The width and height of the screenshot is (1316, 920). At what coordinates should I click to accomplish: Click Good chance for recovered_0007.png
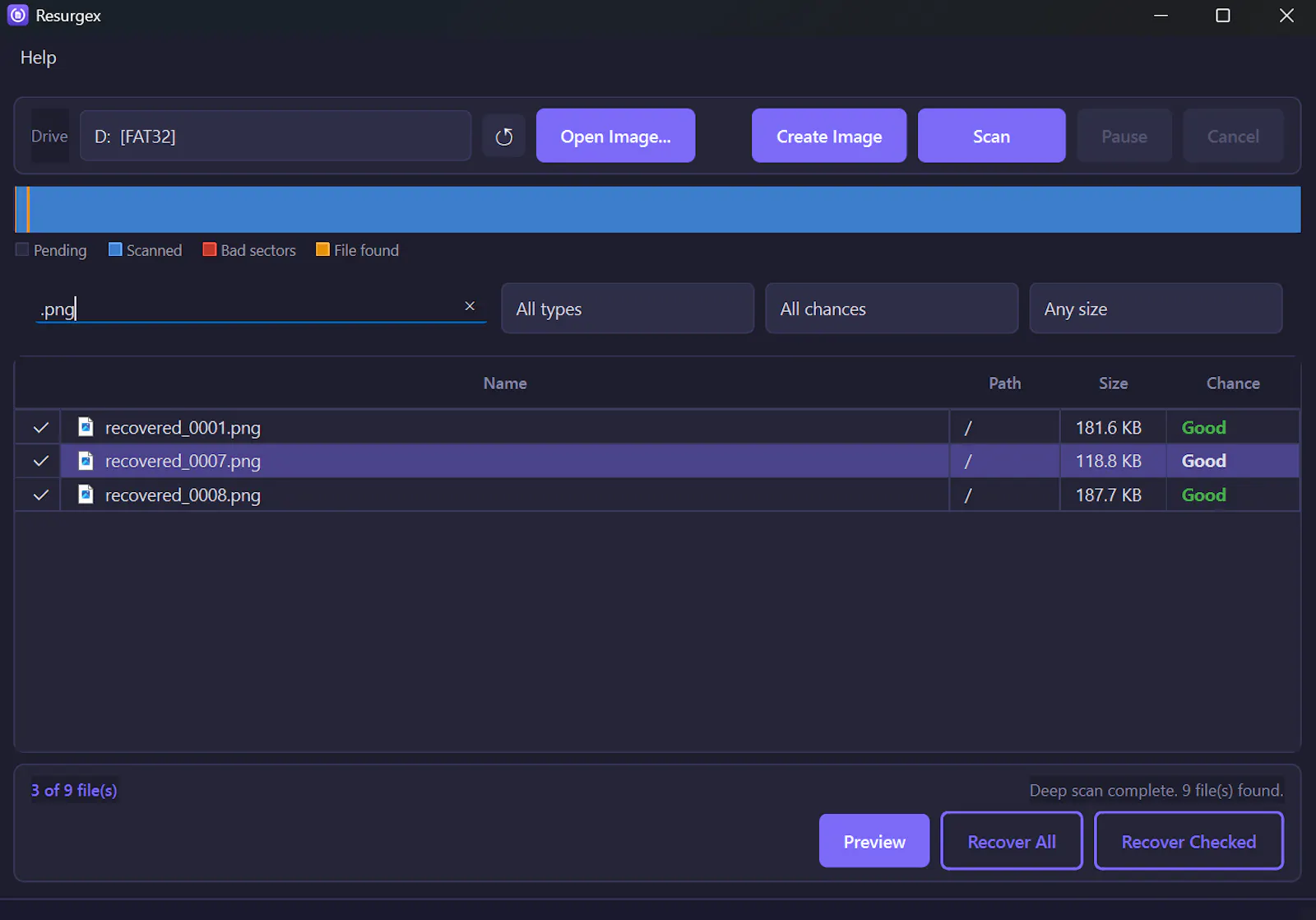click(x=1204, y=461)
